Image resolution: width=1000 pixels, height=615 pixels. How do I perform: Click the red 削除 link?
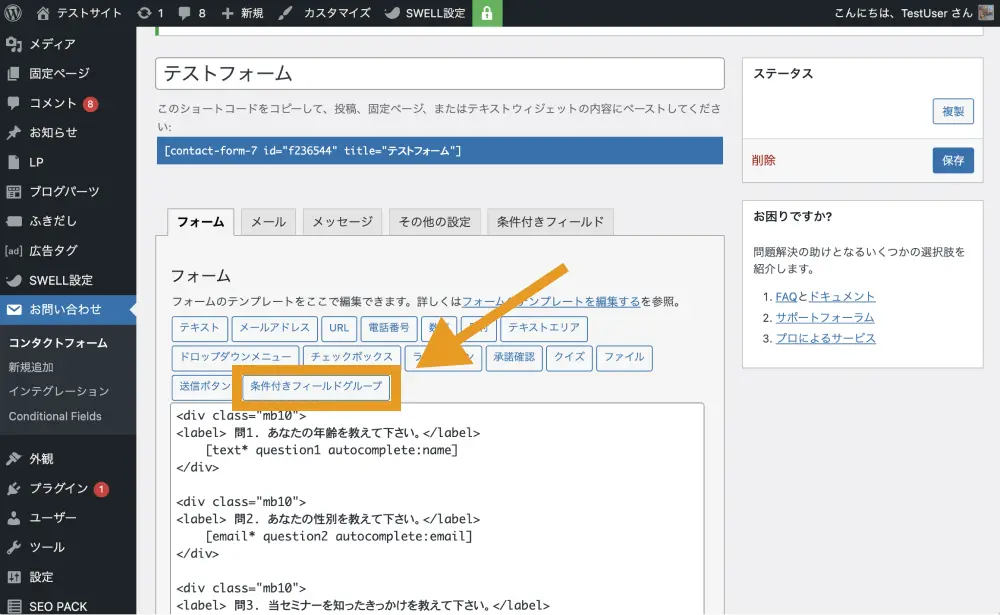coord(764,160)
